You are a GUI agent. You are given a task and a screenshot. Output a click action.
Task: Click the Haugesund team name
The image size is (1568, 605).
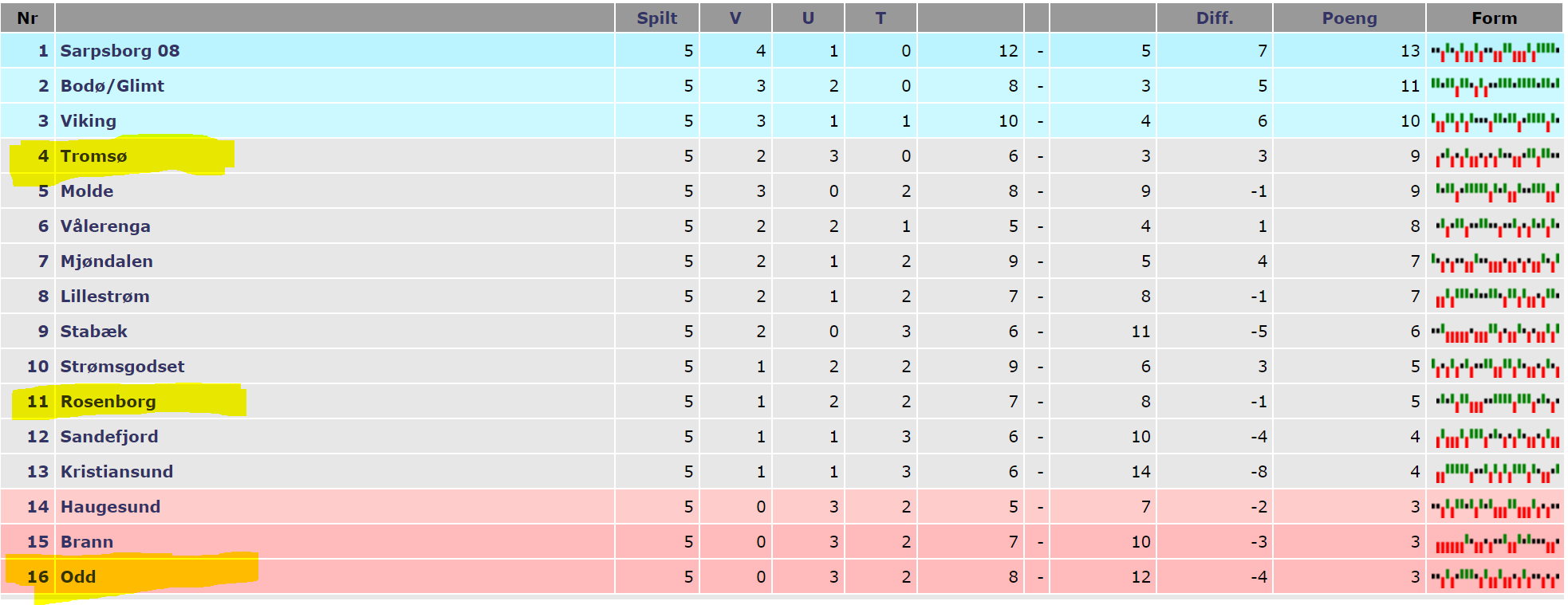pos(110,506)
